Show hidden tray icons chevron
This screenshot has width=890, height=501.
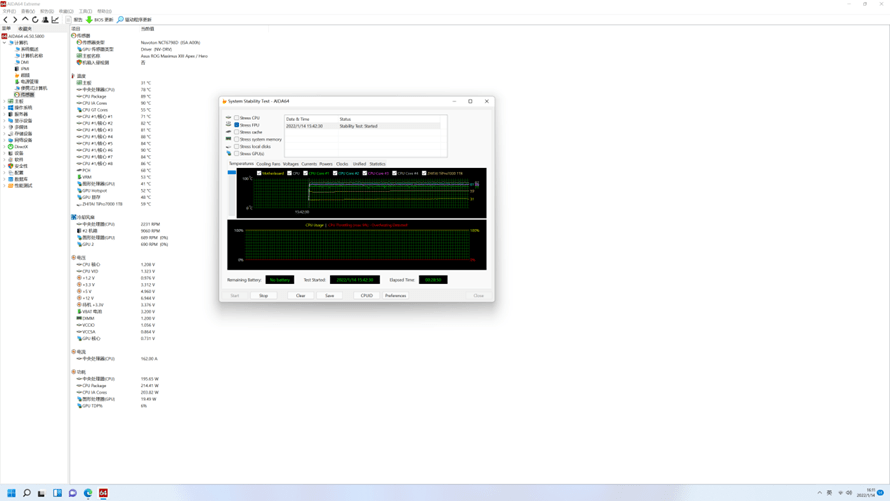point(820,492)
